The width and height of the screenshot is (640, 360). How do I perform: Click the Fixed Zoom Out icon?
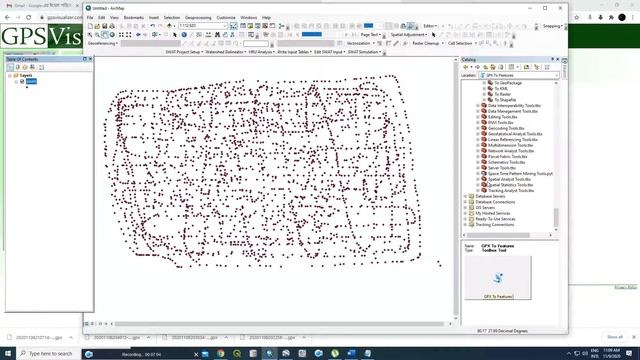click(129, 35)
